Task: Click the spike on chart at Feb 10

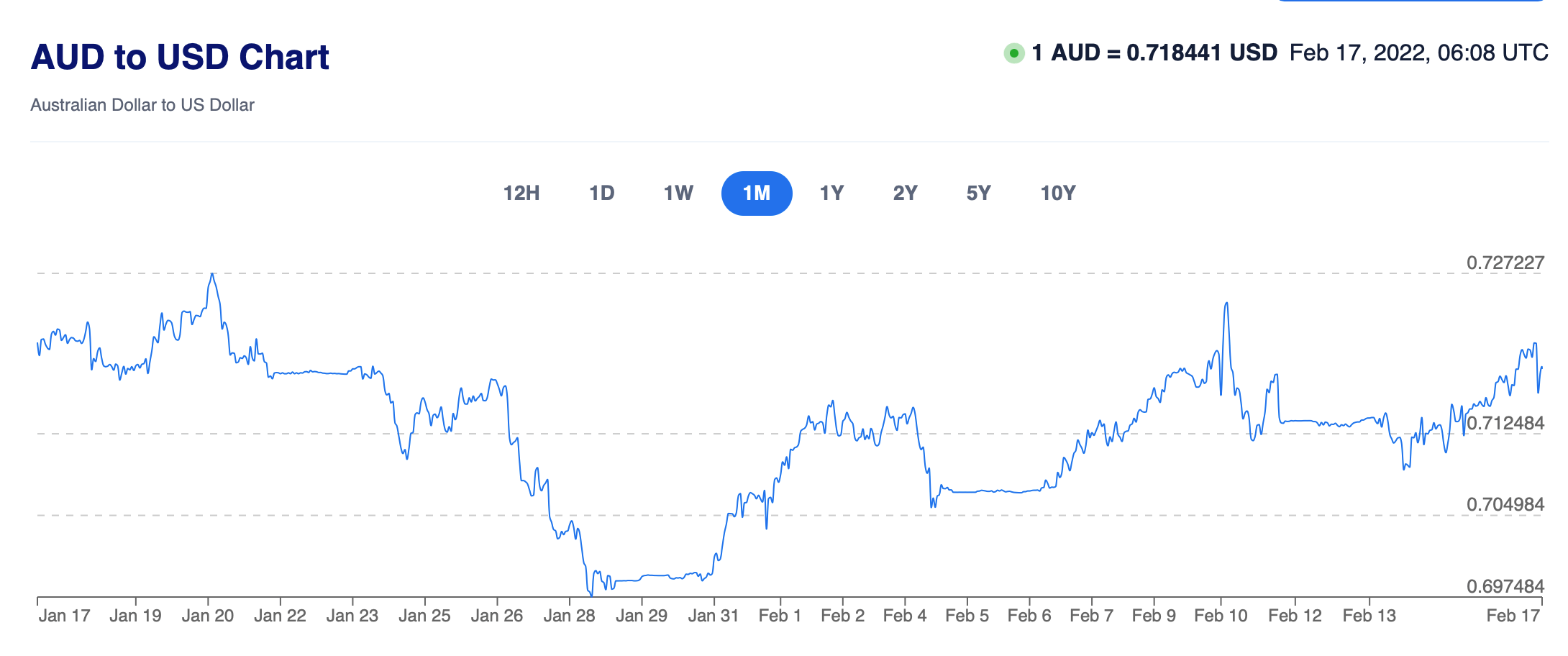Action: (1226, 304)
